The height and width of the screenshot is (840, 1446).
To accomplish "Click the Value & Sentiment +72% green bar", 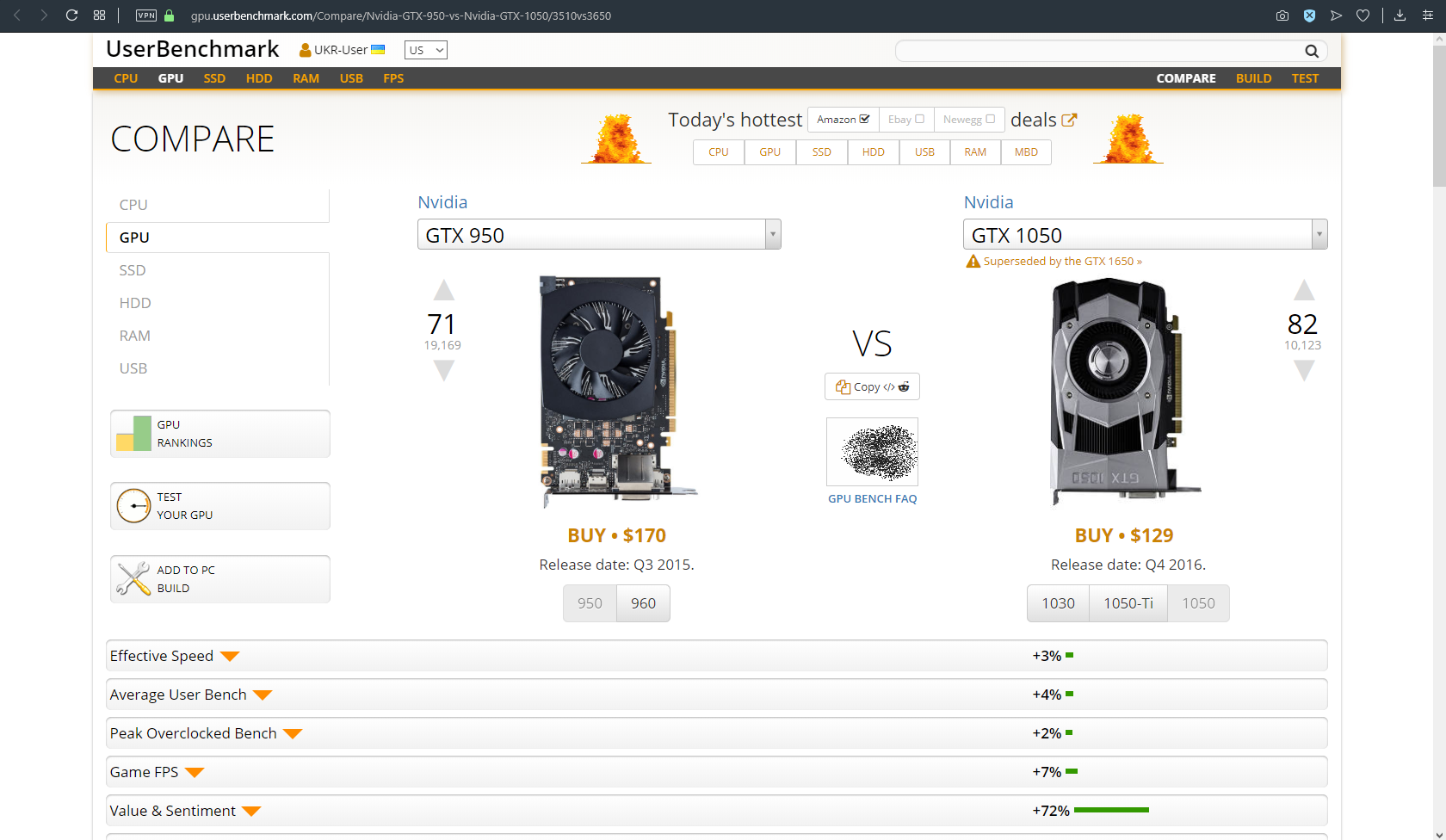I will 1111,810.
